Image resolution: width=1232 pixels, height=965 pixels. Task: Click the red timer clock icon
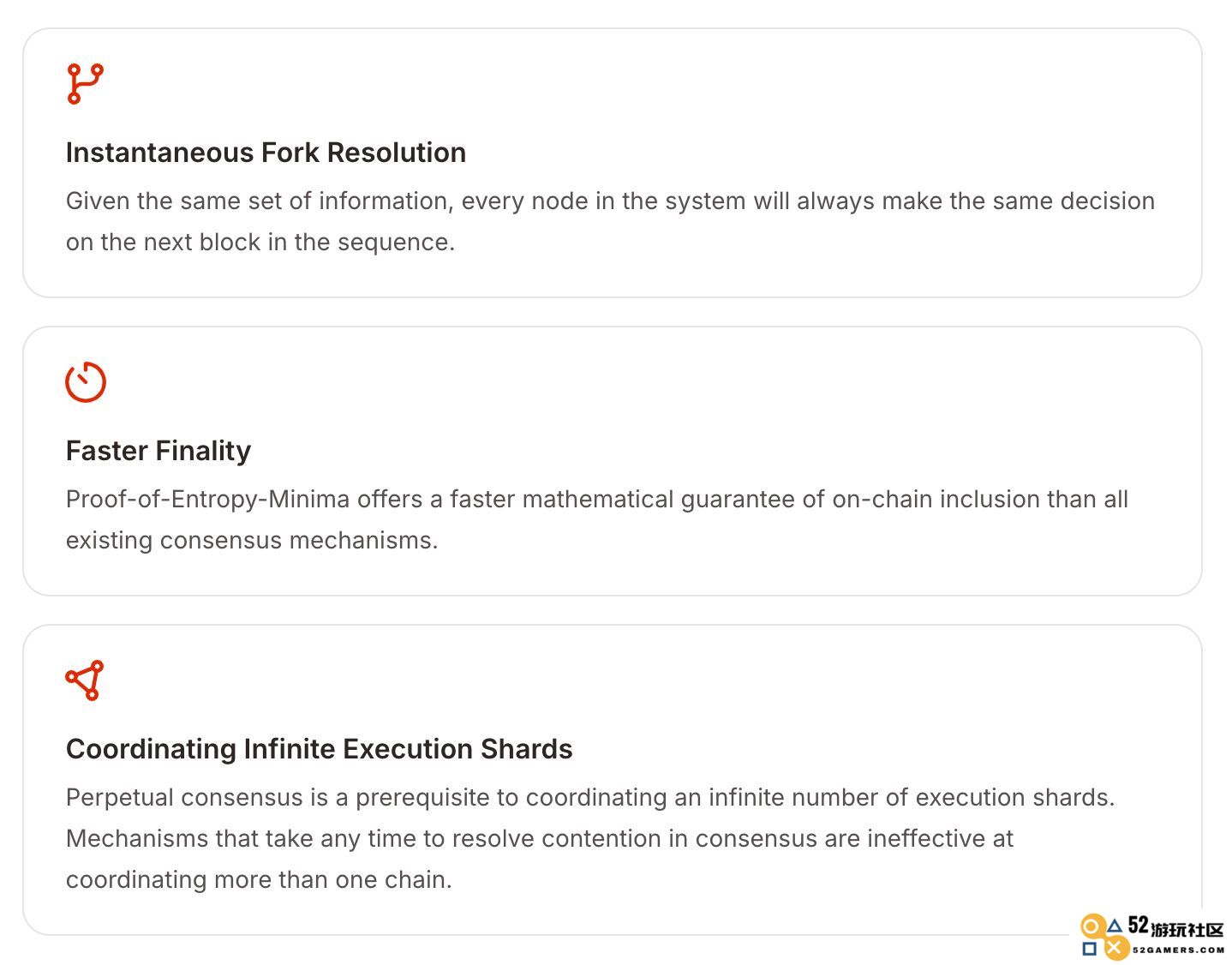point(86,381)
